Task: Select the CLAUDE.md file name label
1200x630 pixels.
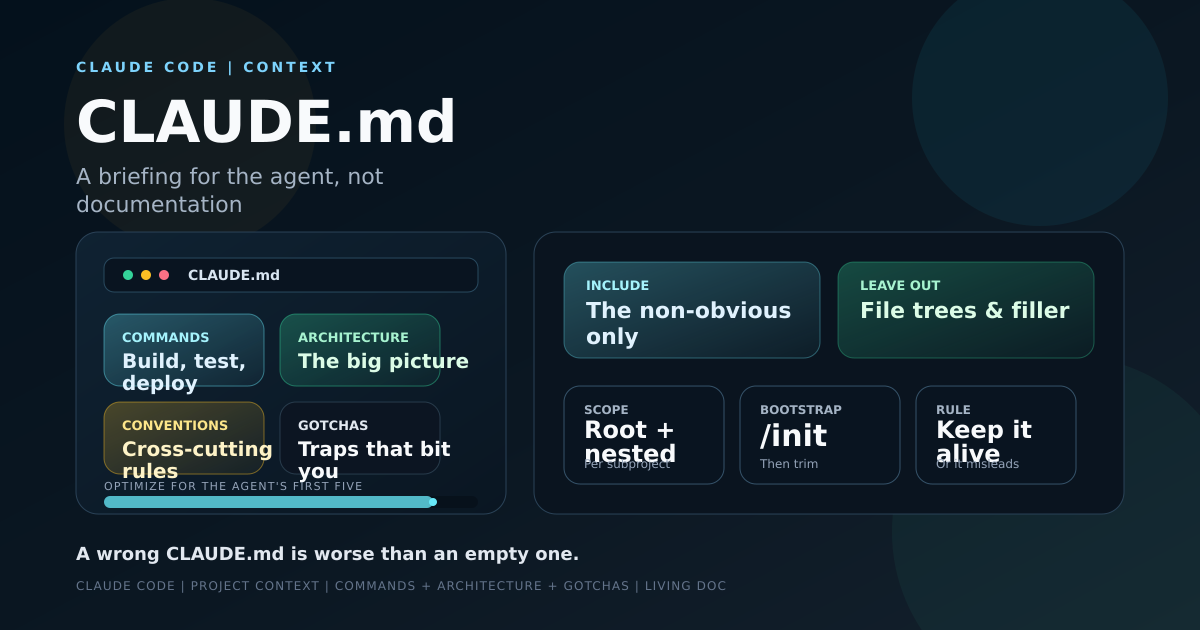Action: pos(234,275)
